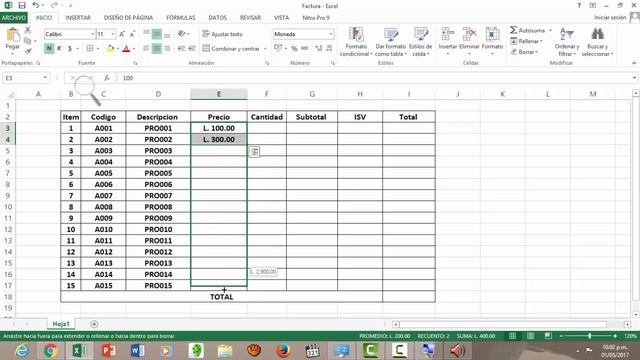Add new sheet with plus button
This screenshot has height=360, width=640.
[x=94, y=324]
